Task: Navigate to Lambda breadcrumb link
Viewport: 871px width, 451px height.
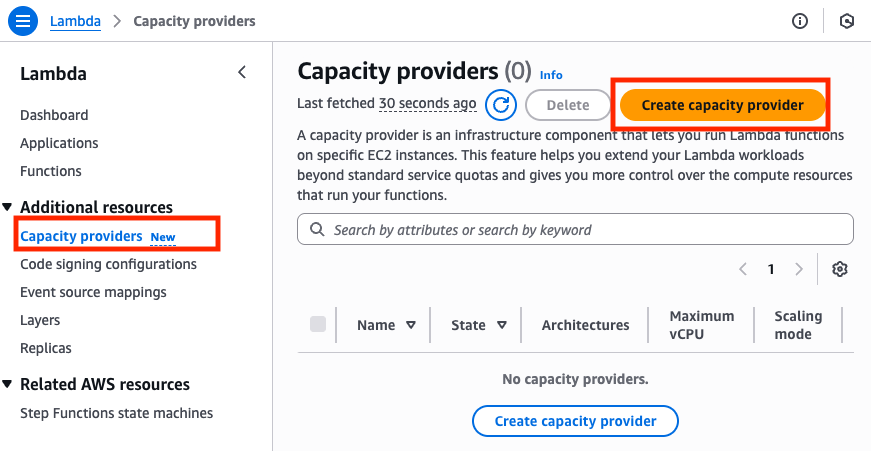Action: 77,20
